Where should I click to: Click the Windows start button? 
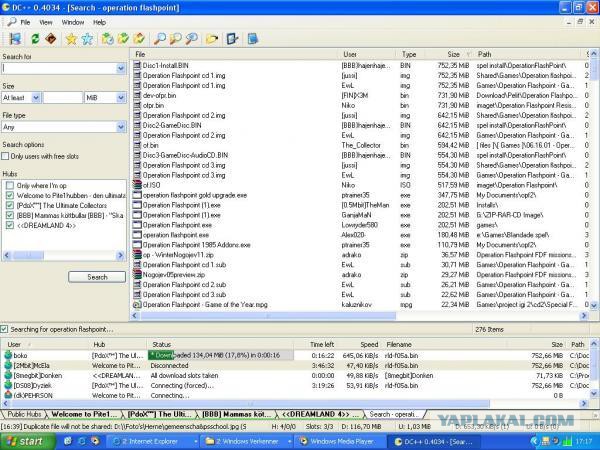click(27, 441)
